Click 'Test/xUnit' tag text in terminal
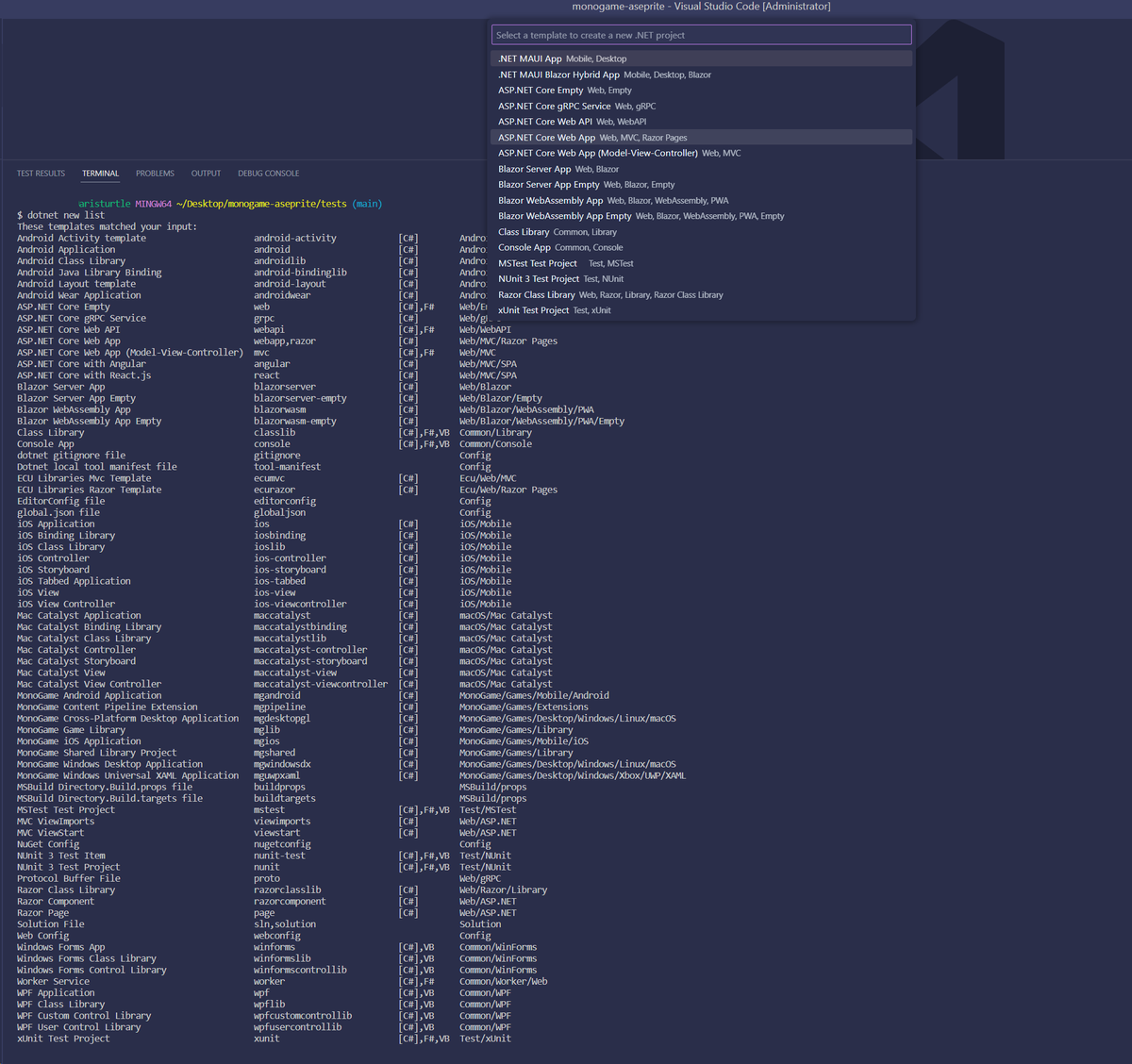The image size is (1132, 1064). click(x=485, y=1039)
